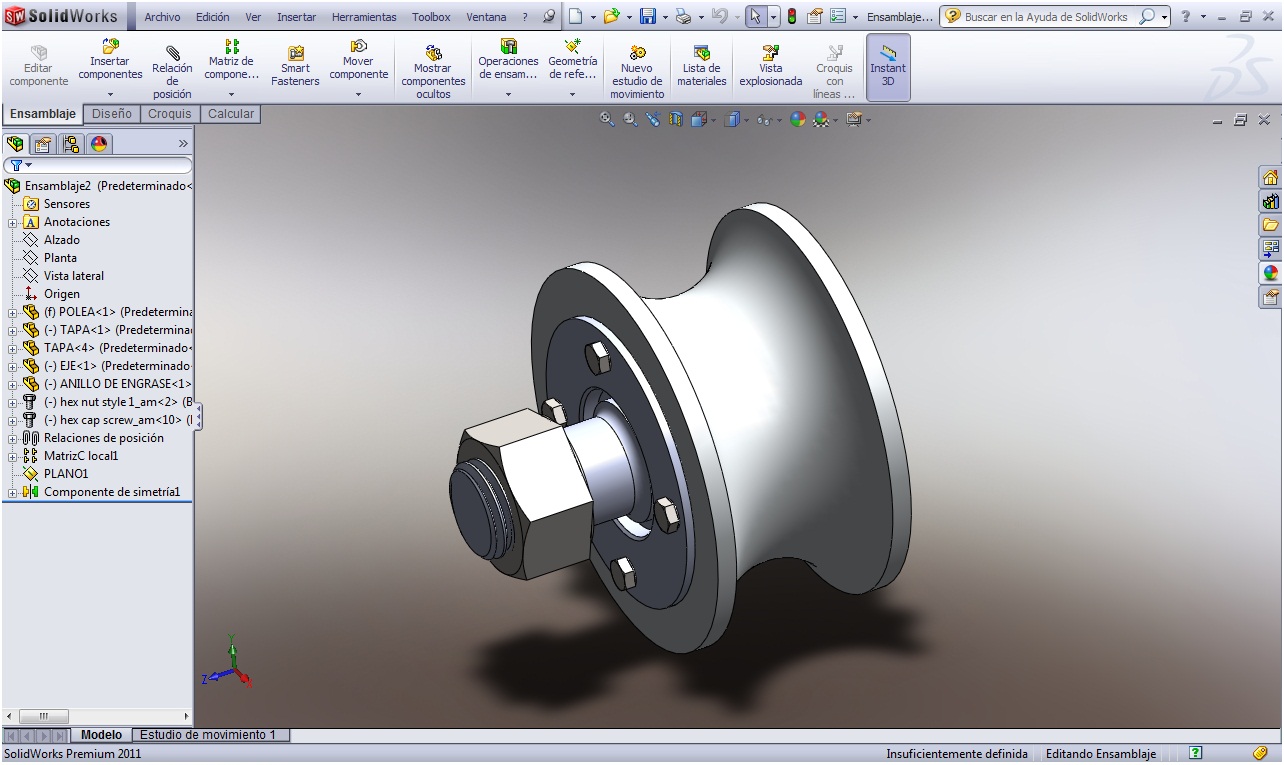
Task: Expand FeatureManager panel chevron arrows
Action: coord(183,143)
